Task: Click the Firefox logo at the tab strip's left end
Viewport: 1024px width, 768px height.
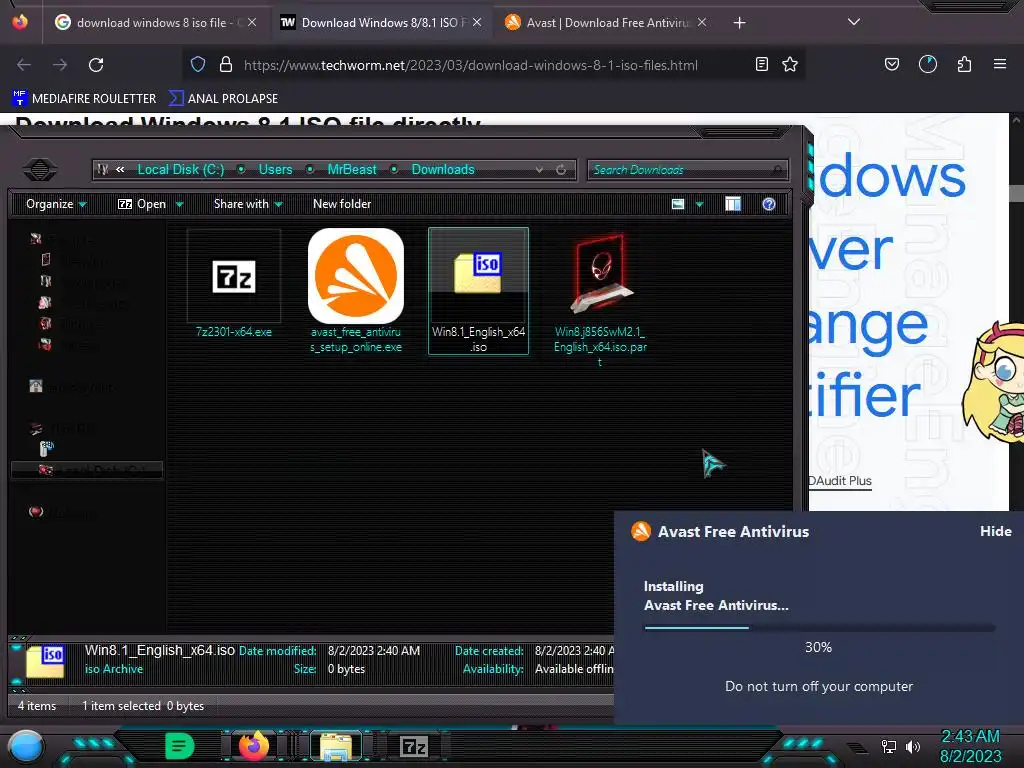Action: pos(20,22)
